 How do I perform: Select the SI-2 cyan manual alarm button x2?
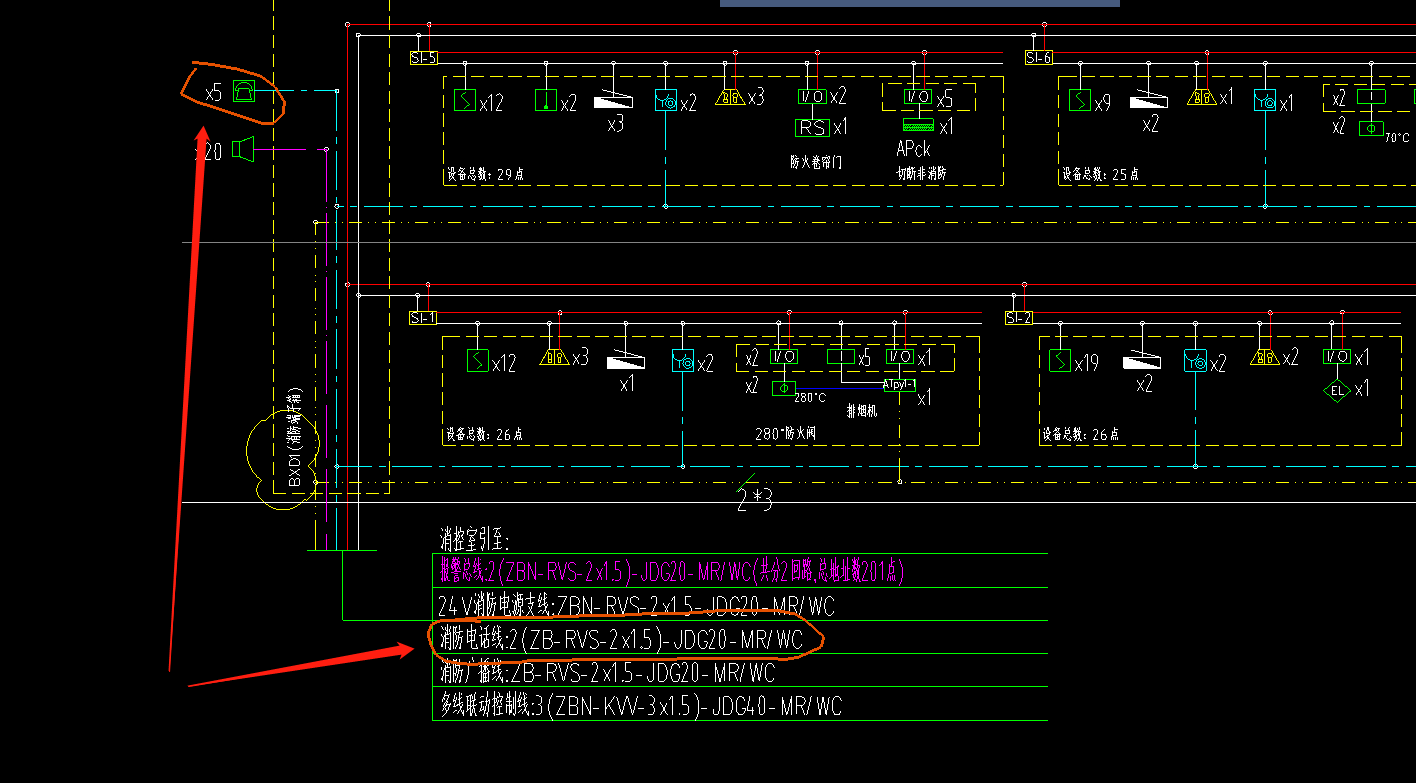point(1195,360)
